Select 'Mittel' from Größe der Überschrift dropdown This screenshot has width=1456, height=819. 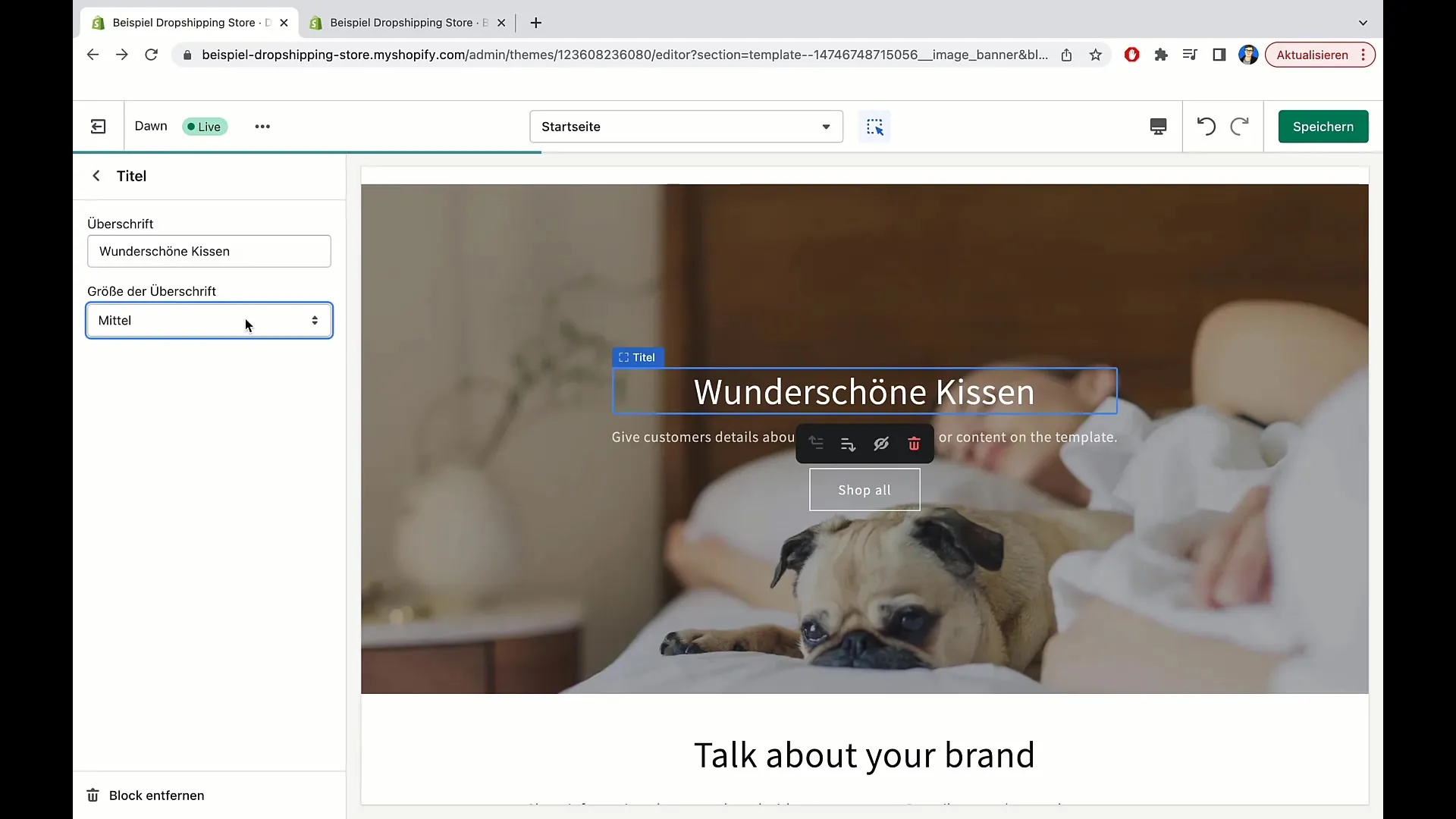(208, 320)
